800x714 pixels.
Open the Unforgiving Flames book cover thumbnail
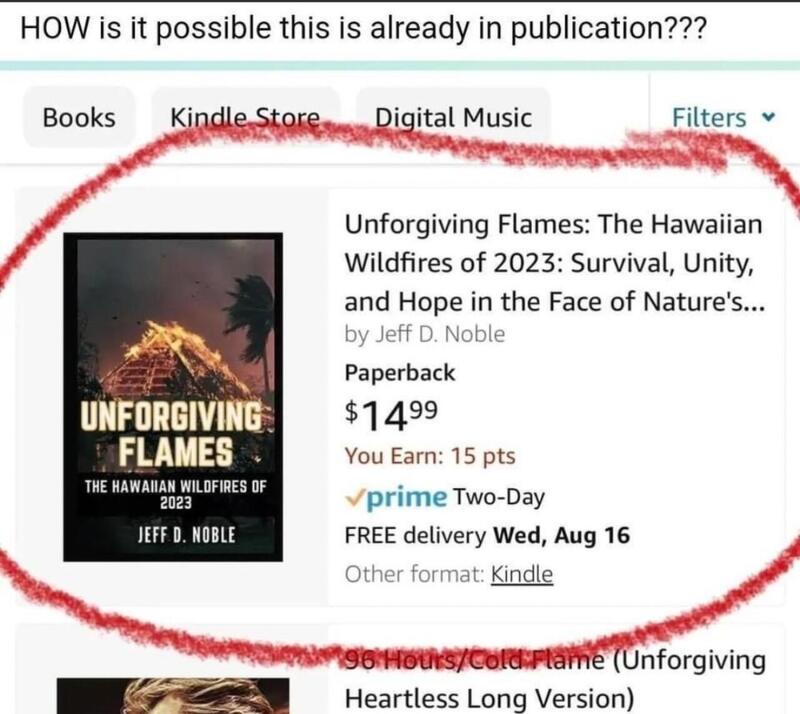tap(173, 397)
